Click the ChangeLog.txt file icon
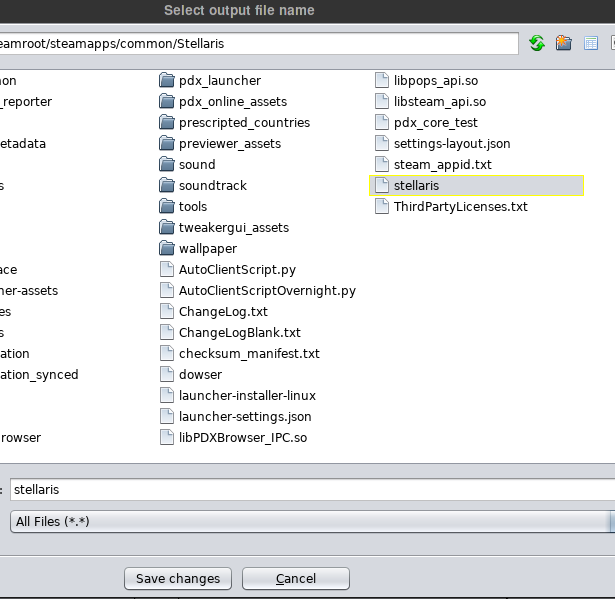This screenshot has width=615, height=599. [167, 311]
